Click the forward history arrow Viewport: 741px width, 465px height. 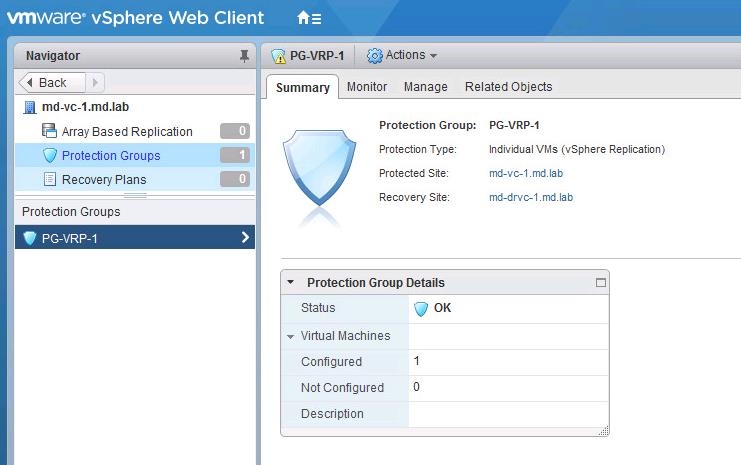coord(95,83)
